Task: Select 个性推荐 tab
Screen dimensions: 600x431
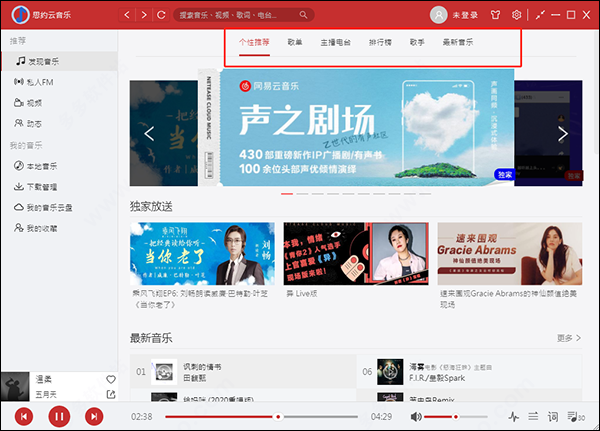Action: (x=254, y=42)
